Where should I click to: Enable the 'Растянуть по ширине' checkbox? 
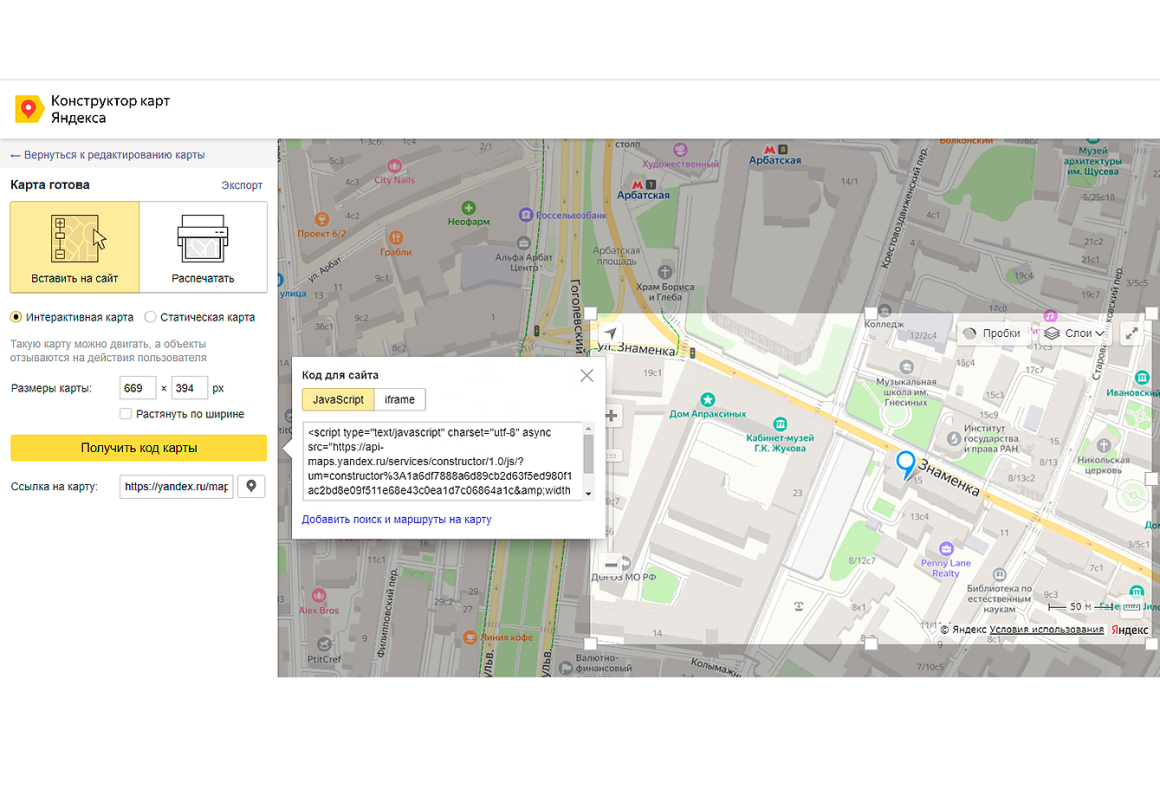(x=126, y=414)
